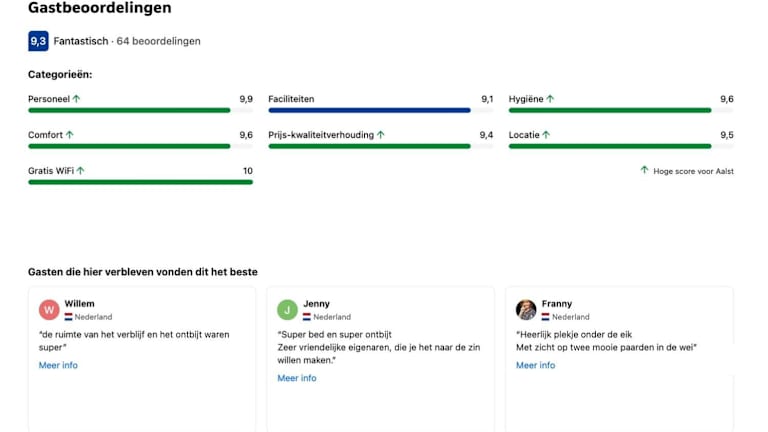768x432 pixels.
Task: Click the arrow beside Hoge score voor Aalst
Action: point(644,170)
